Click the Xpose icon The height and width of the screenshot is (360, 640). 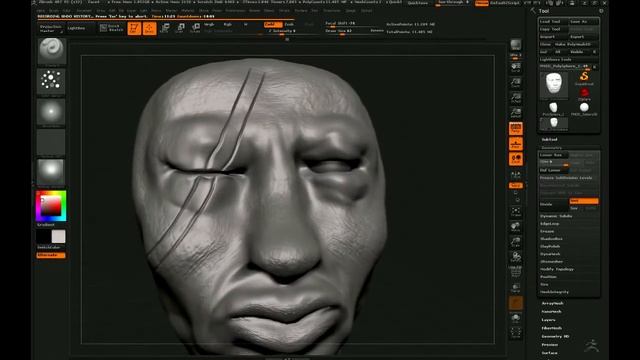coord(516,333)
